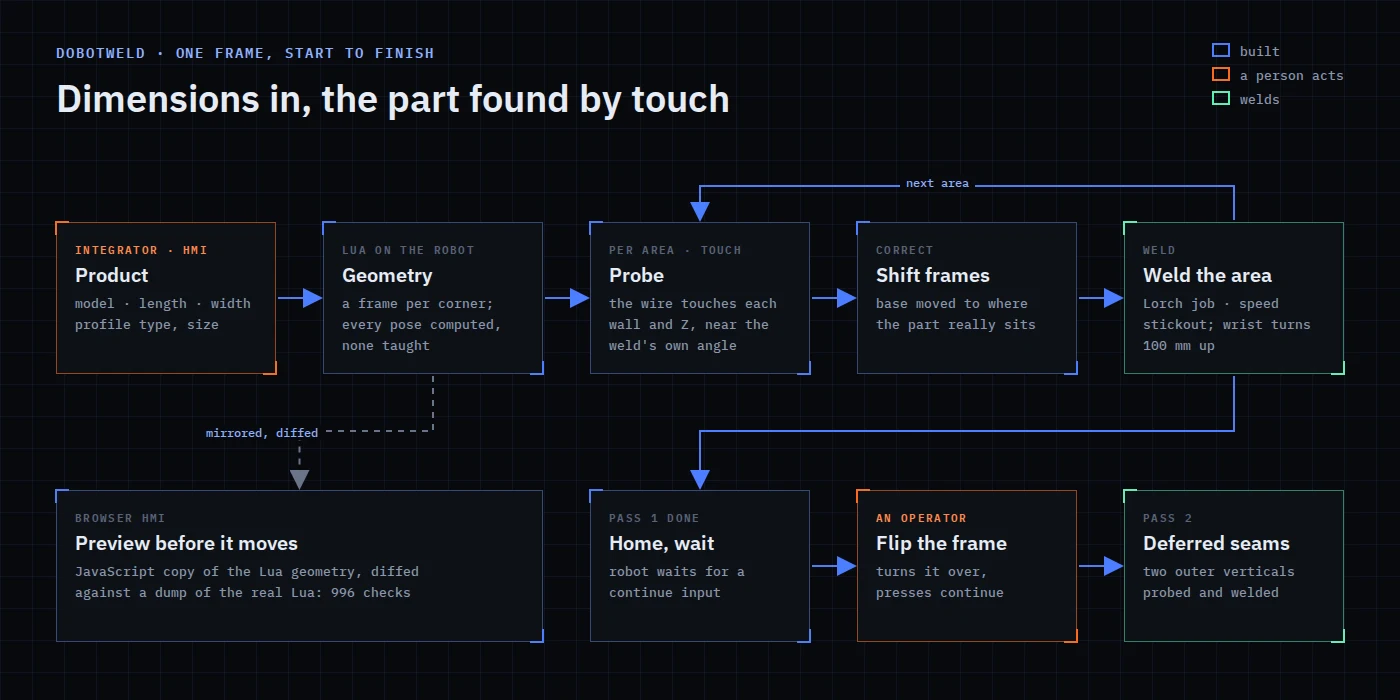The height and width of the screenshot is (700, 1400).
Task: Click the 'INTEGRATOR · HMI' tag
Action: click(141, 250)
